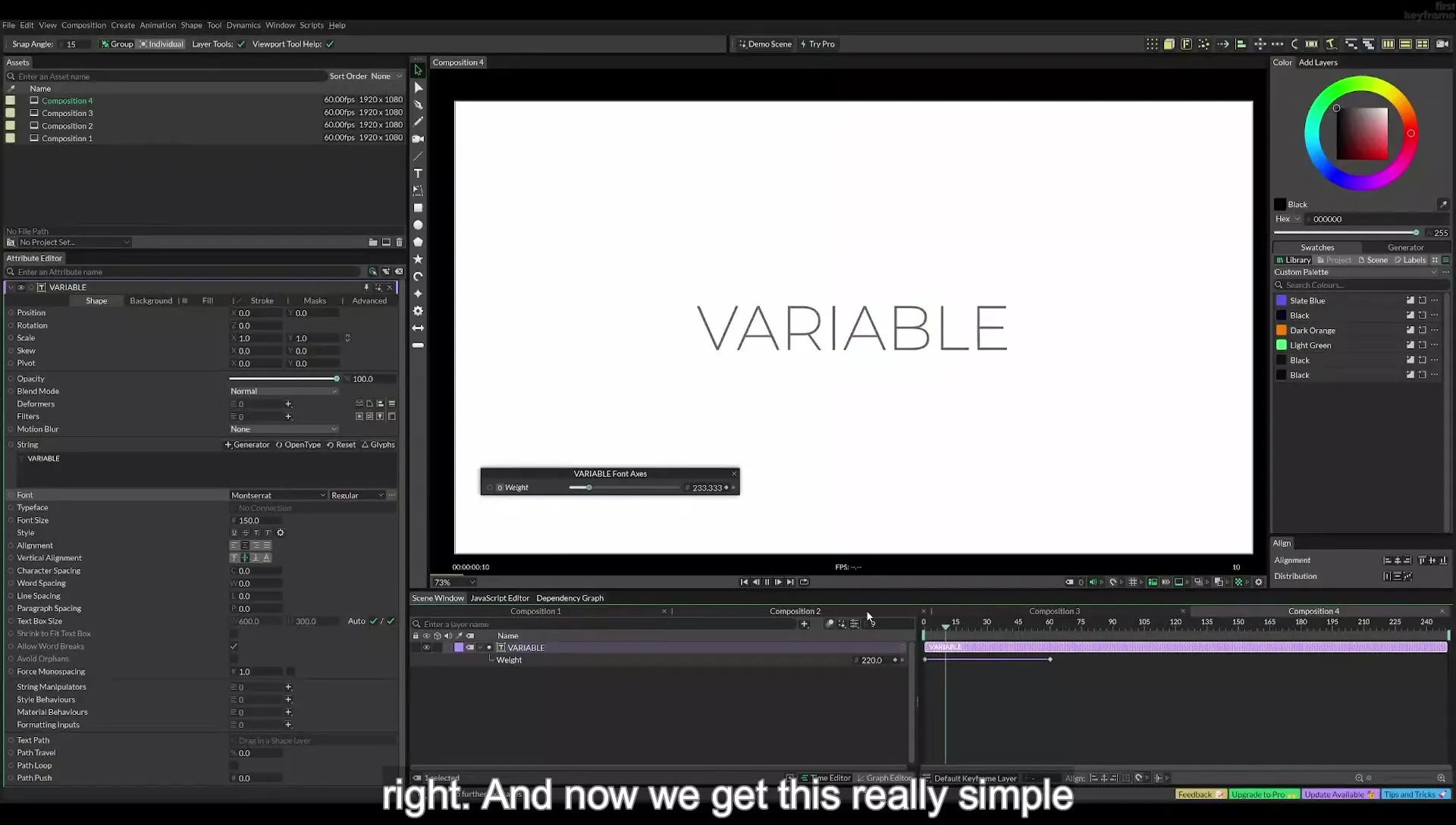Switch to JavaScript Editor tab

coord(500,598)
